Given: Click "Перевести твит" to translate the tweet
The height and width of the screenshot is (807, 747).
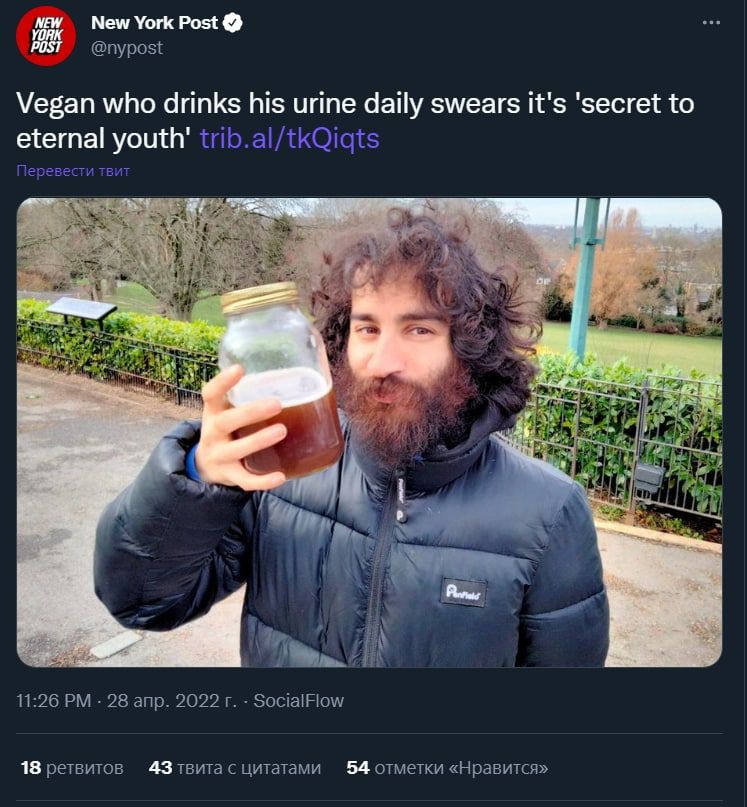Looking at the screenshot, I should pyautogui.click(x=73, y=171).
